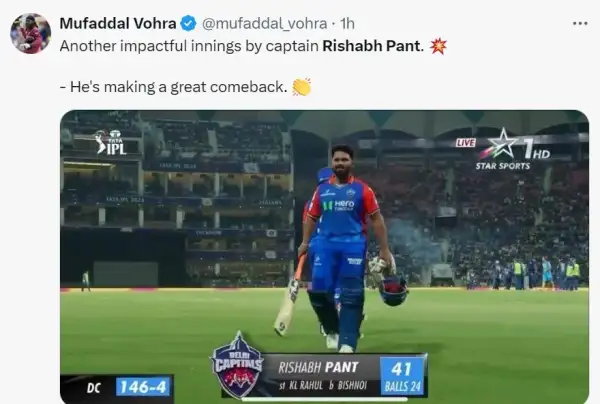Open the @mufaddal_vohra handle link
600x404 pixels.
point(264,24)
